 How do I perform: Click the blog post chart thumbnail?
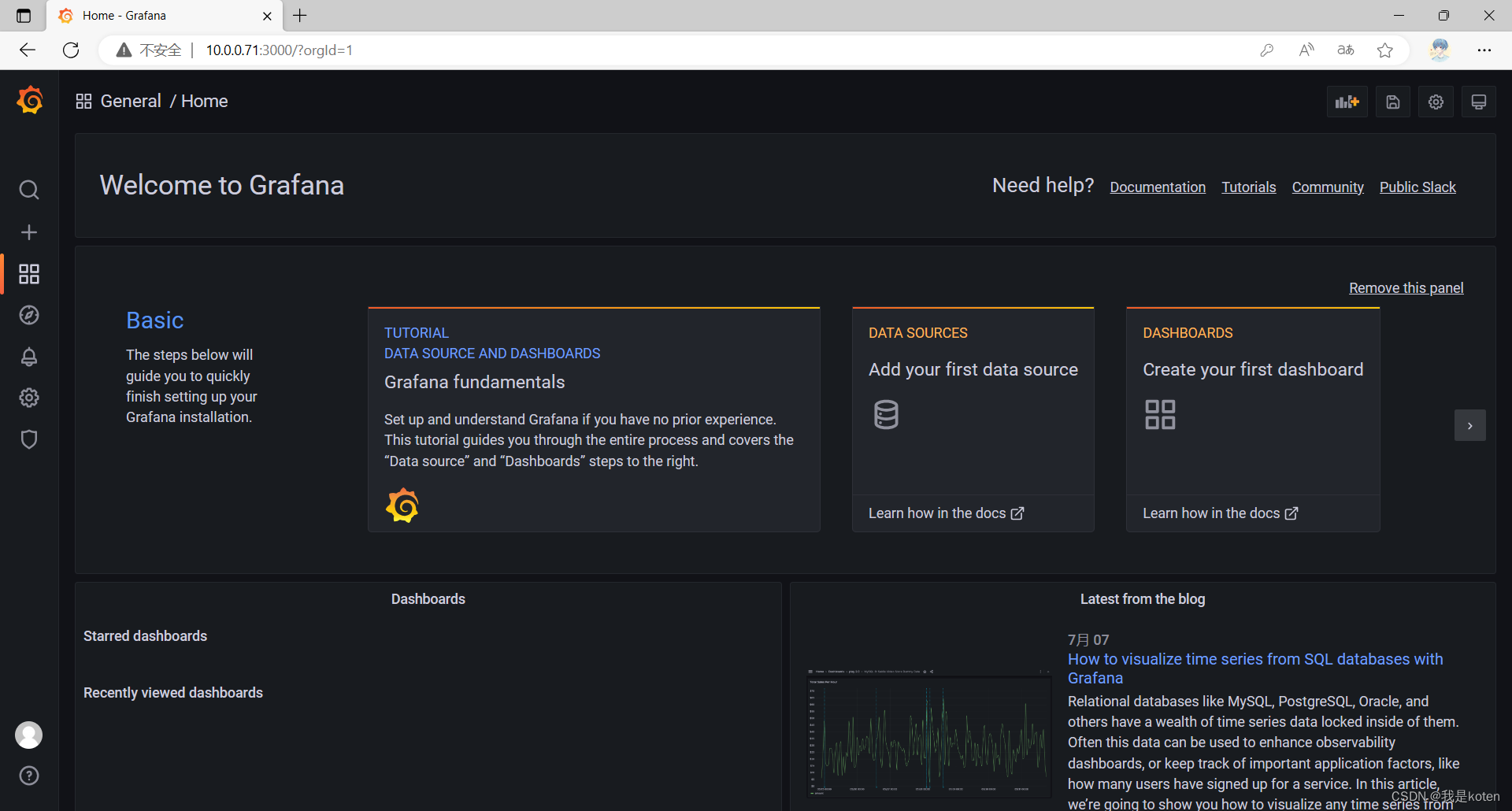pos(929,732)
